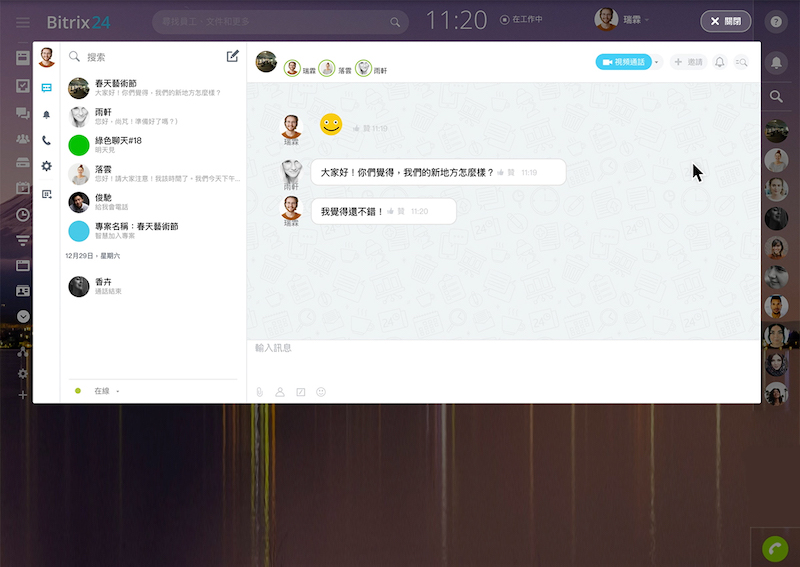Open notifications bell in messenger sidebar

point(46,115)
